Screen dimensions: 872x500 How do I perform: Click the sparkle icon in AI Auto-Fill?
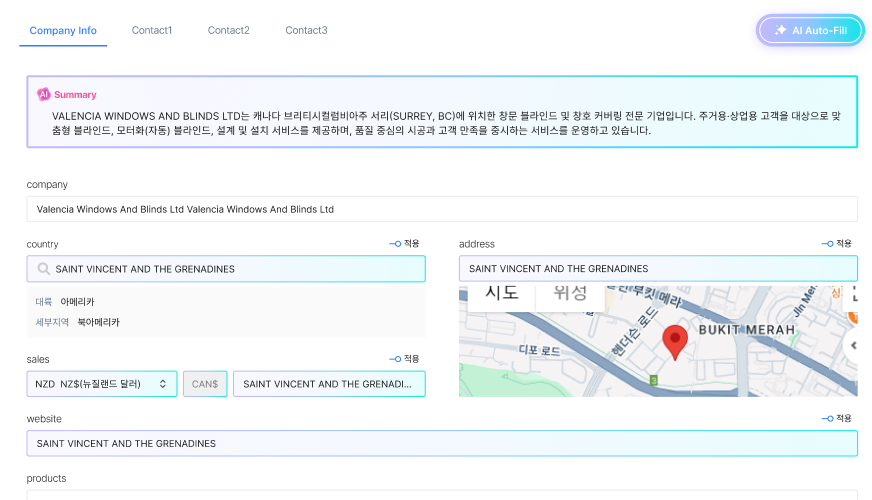click(x=780, y=31)
